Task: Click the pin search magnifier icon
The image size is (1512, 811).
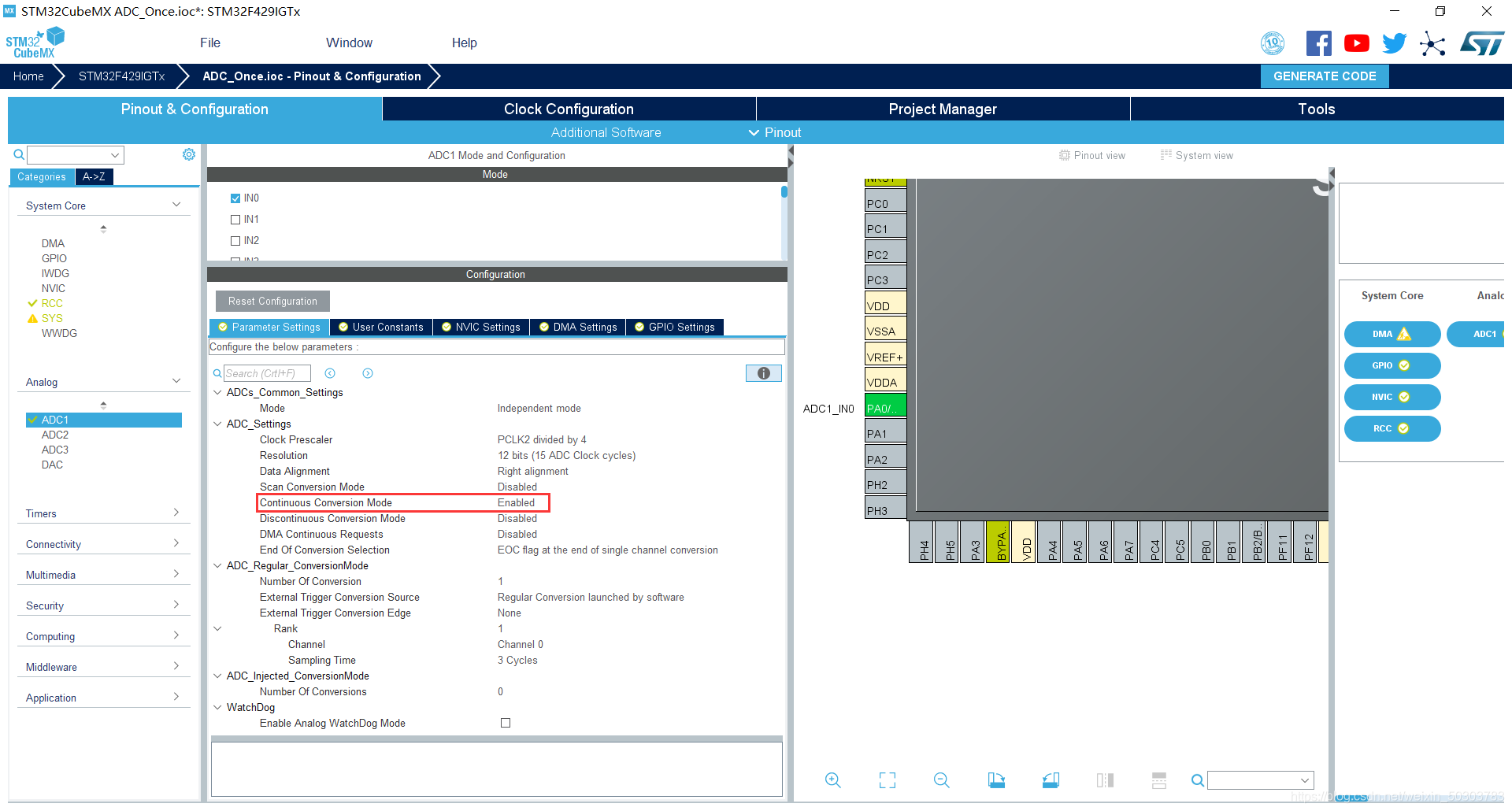Action: tap(1197, 780)
